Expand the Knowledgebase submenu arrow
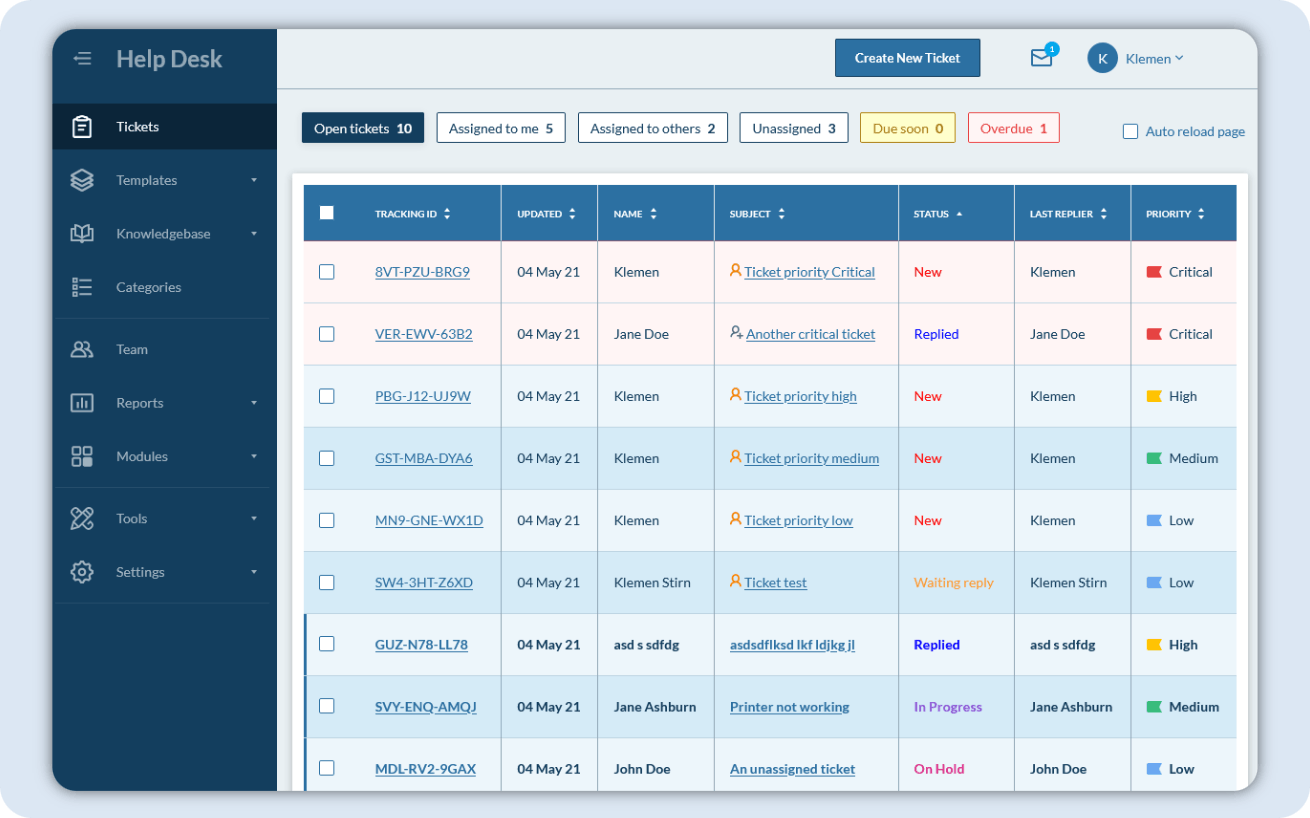This screenshot has height=818, width=1310. (x=253, y=234)
